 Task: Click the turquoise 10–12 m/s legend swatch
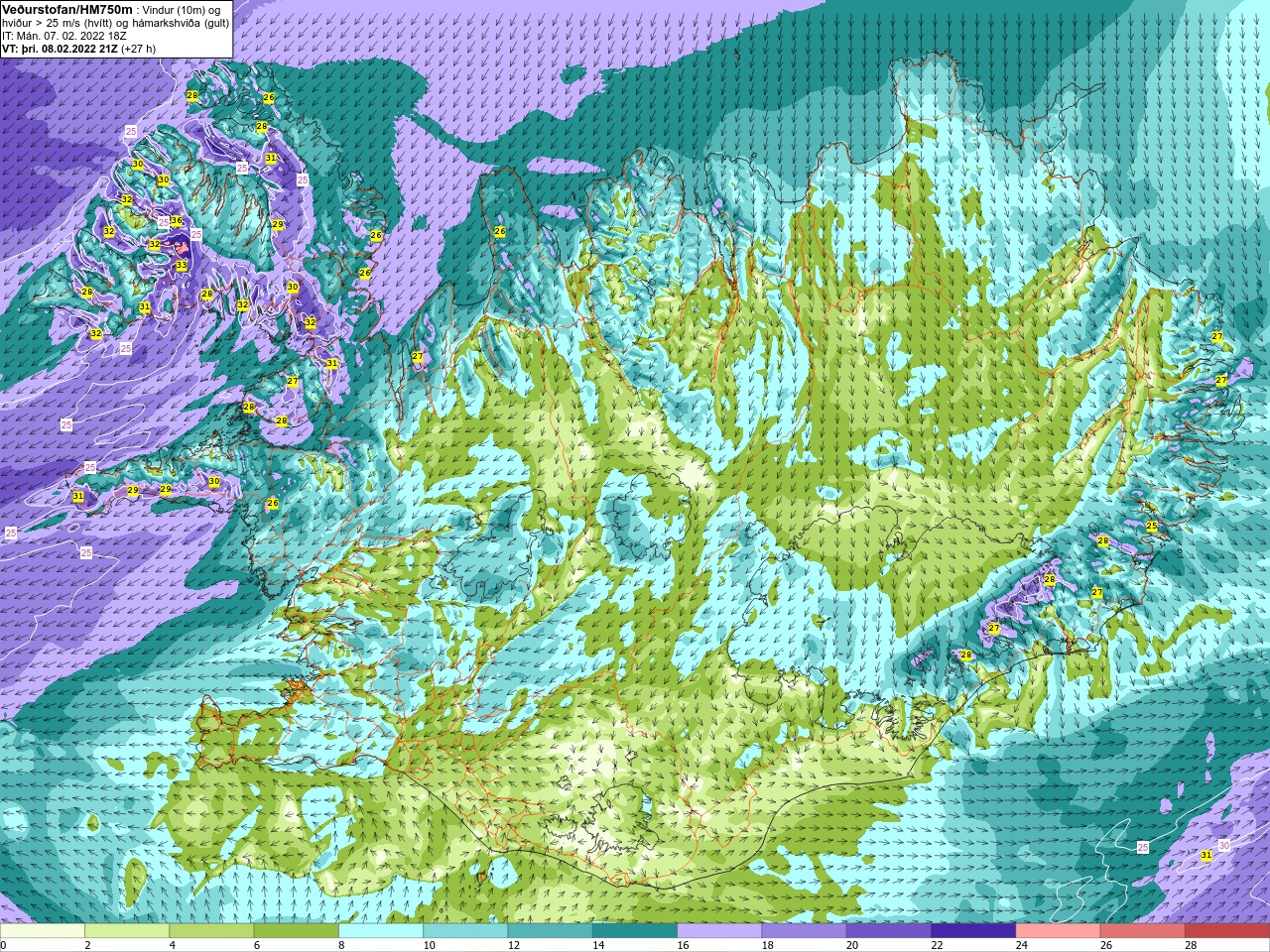tap(465, 931)
